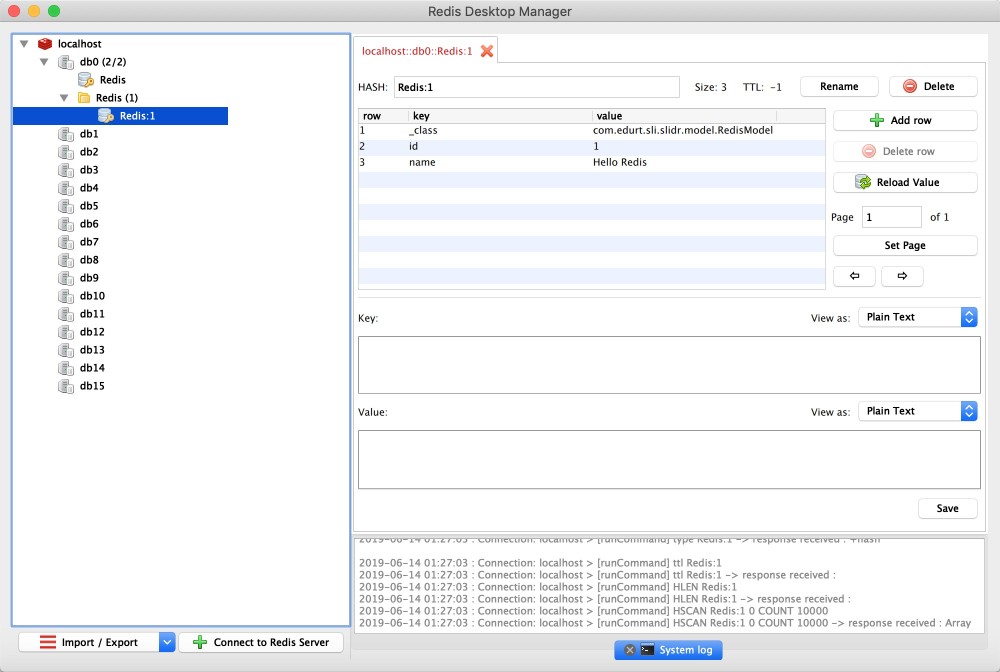The width and height of the screenshot is (1000, 672).
Task: Click the db0 database icon
Action: pos(66,62)
